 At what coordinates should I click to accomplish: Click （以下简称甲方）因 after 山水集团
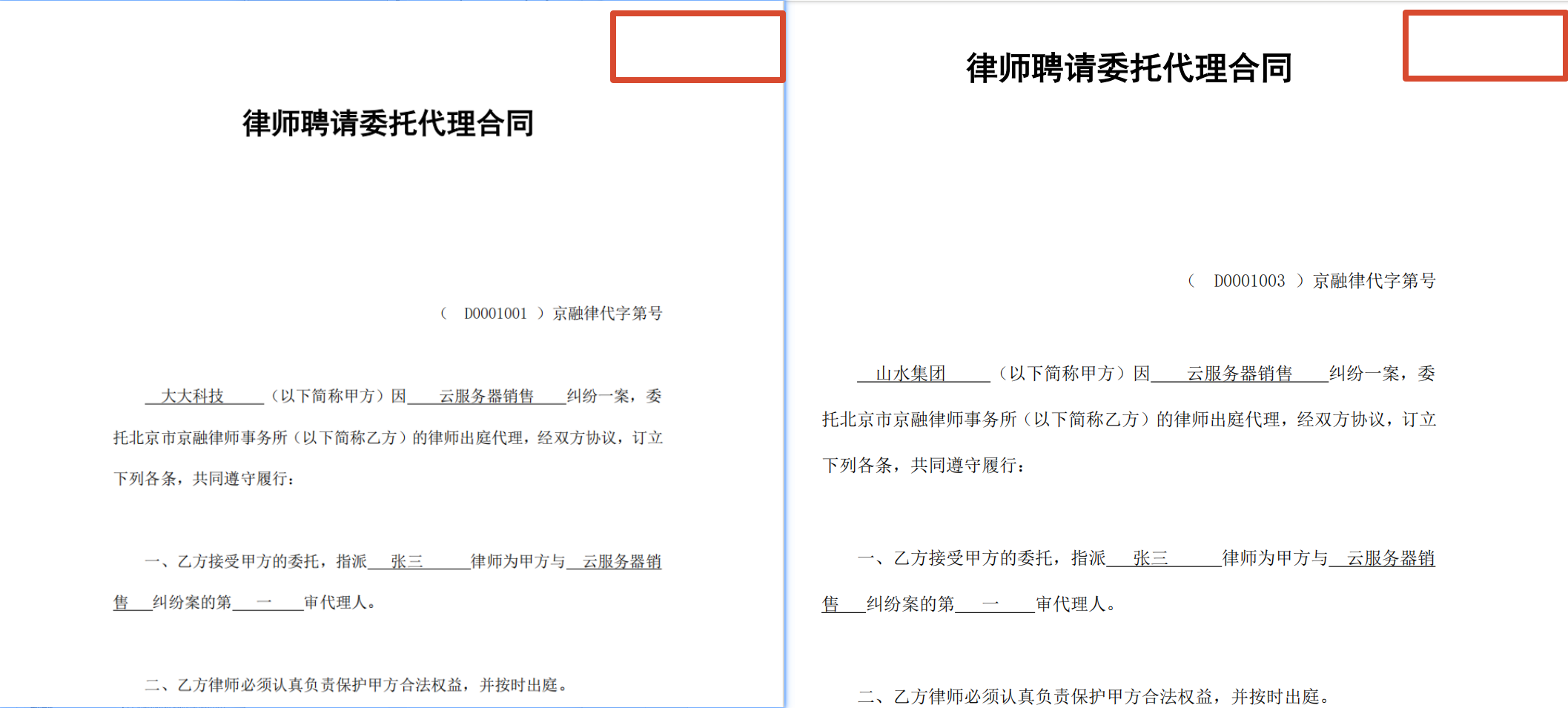(x=1072, y=373)
